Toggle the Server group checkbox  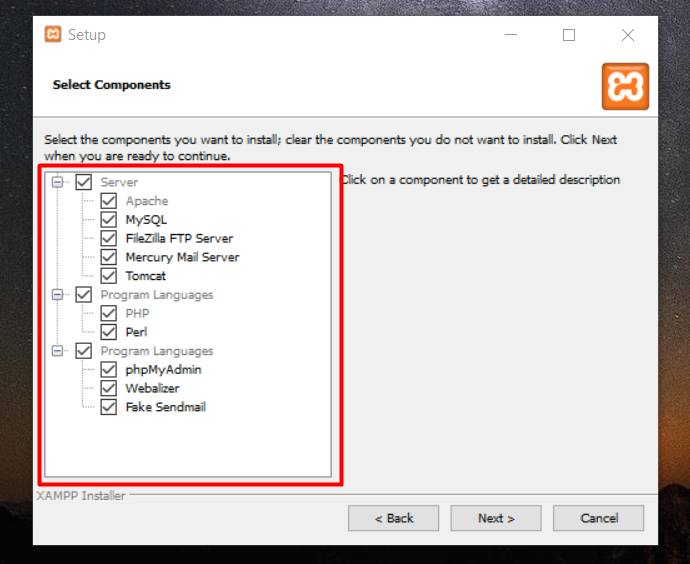point(84,182)
